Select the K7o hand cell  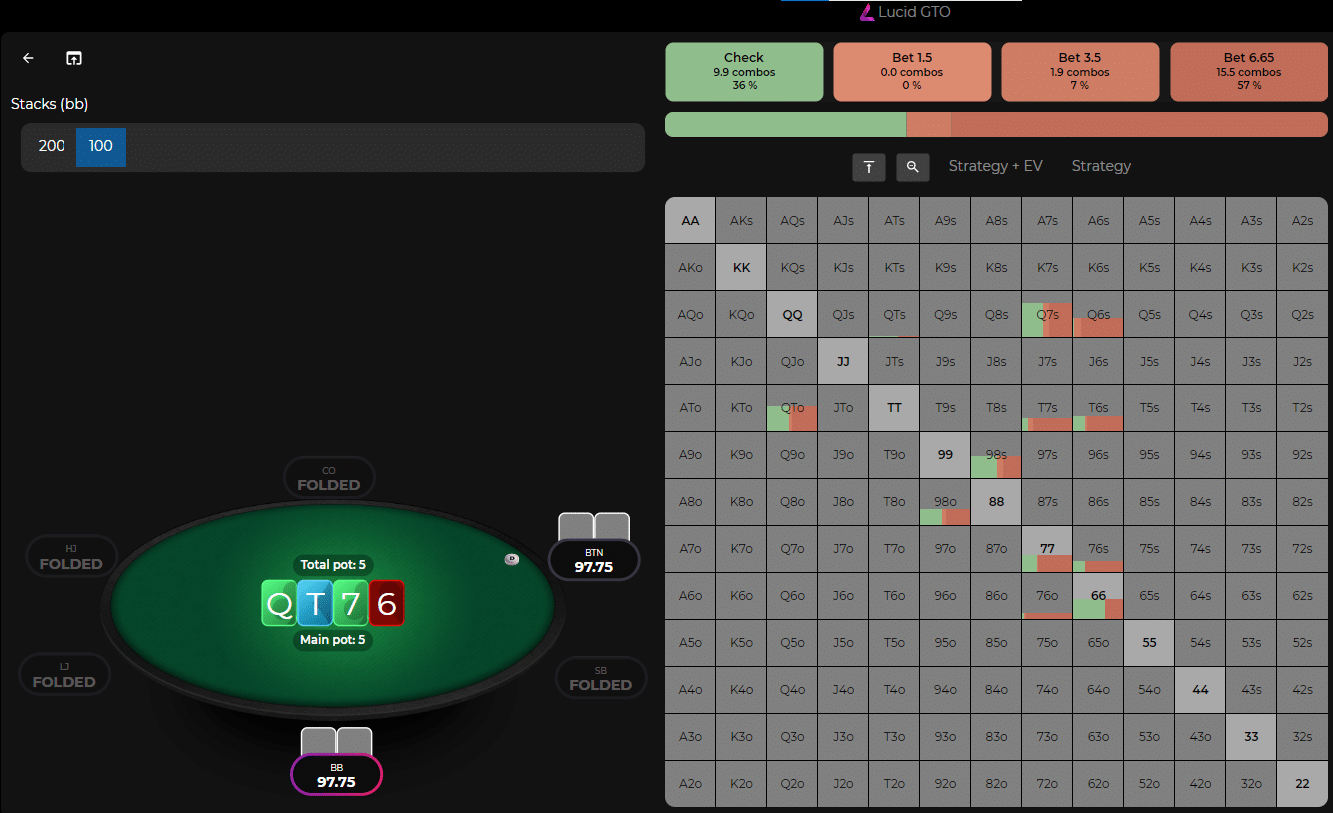tap(741, 549)
